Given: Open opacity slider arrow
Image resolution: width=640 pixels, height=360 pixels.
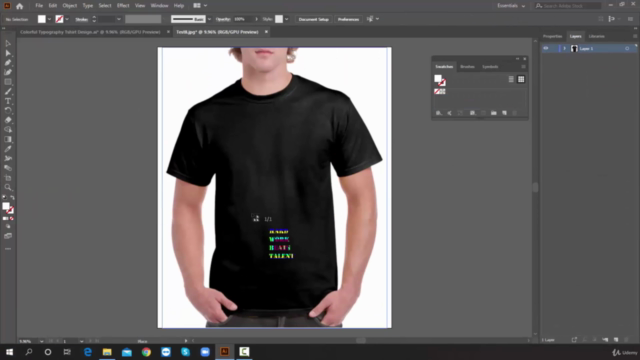Looking at the screenshot, I should coord(256,19).
